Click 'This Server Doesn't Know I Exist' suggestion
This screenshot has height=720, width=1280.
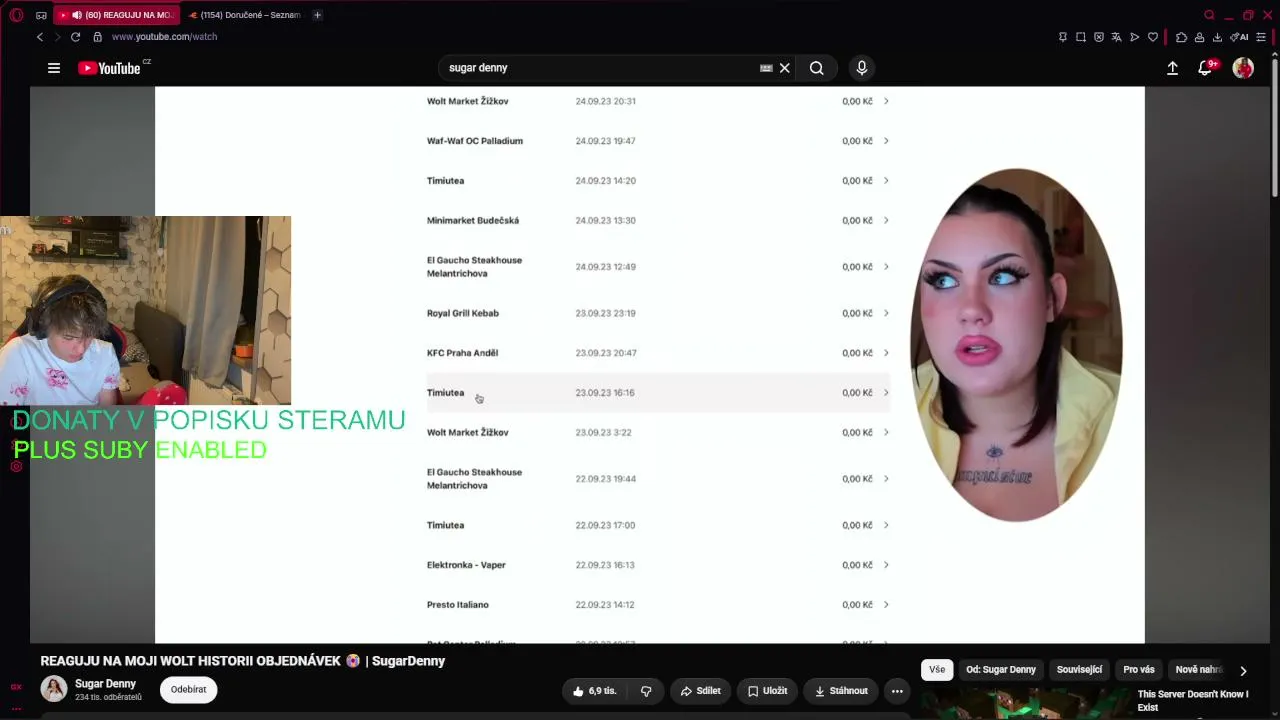(x=1193, y=701)
